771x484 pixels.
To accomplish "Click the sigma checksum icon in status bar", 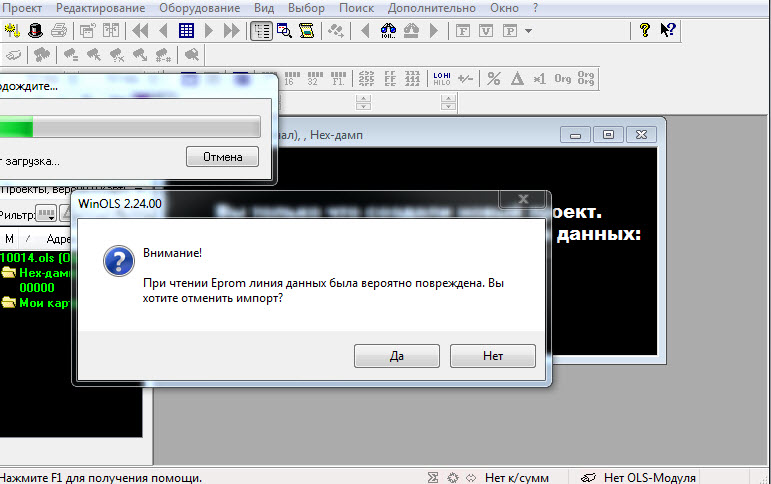I will 433,478.
